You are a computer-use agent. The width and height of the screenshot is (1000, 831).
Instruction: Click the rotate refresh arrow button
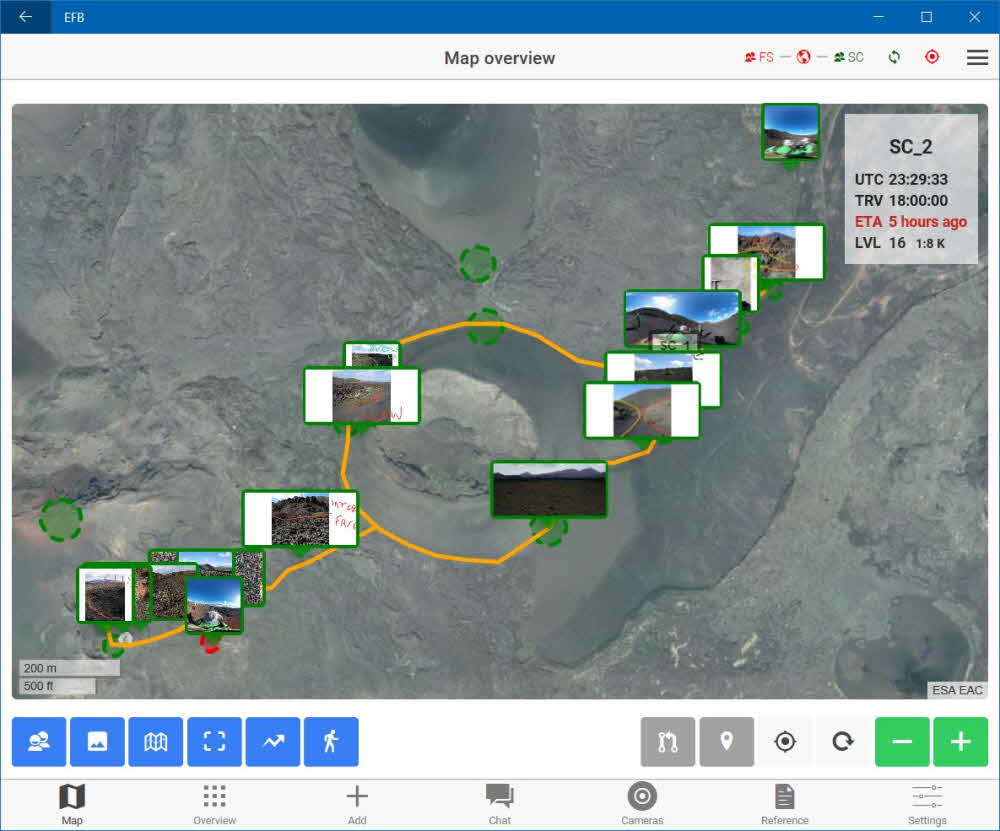[843, 742]
